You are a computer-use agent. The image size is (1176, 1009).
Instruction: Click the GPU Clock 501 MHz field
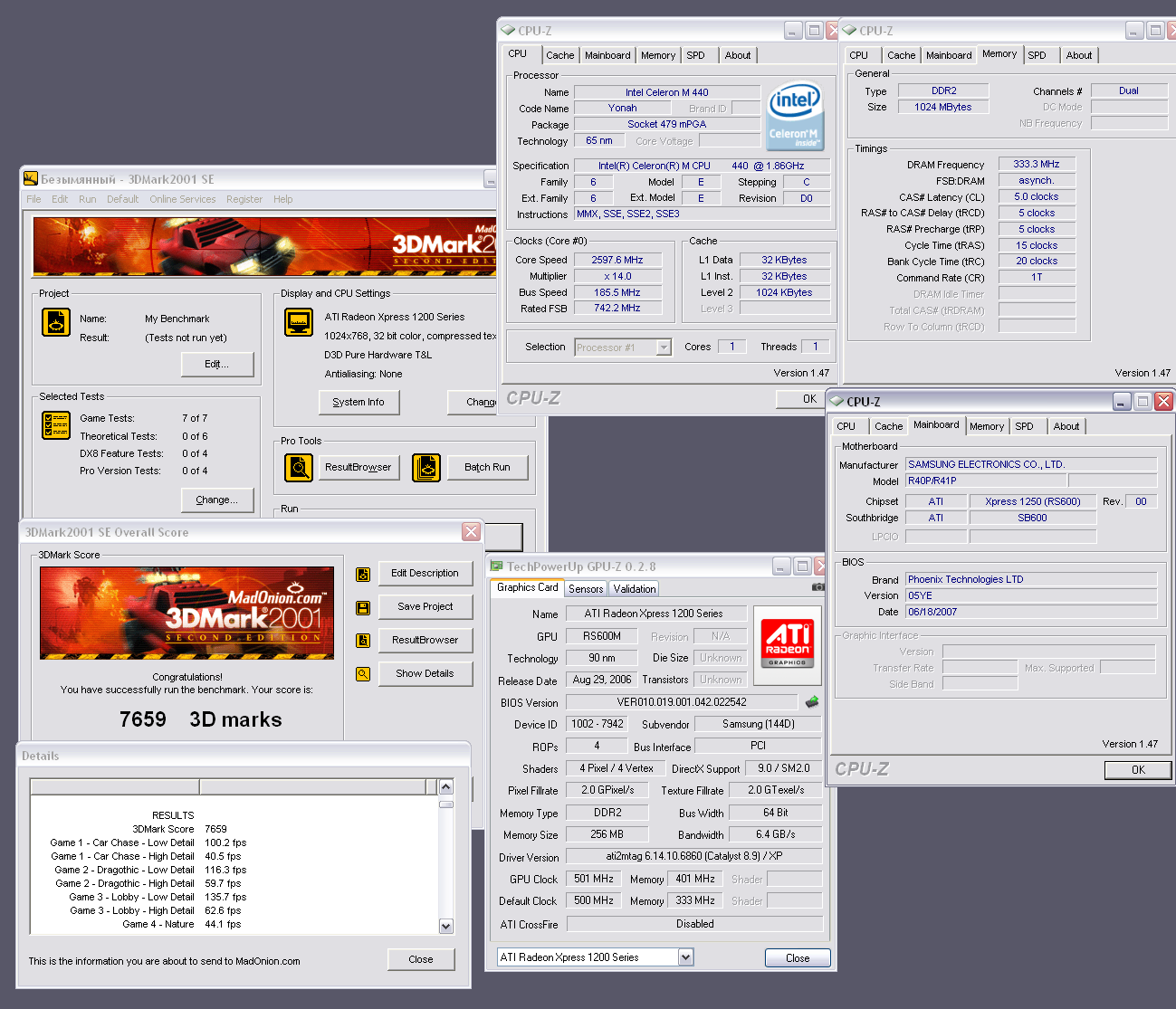point(594,879)
